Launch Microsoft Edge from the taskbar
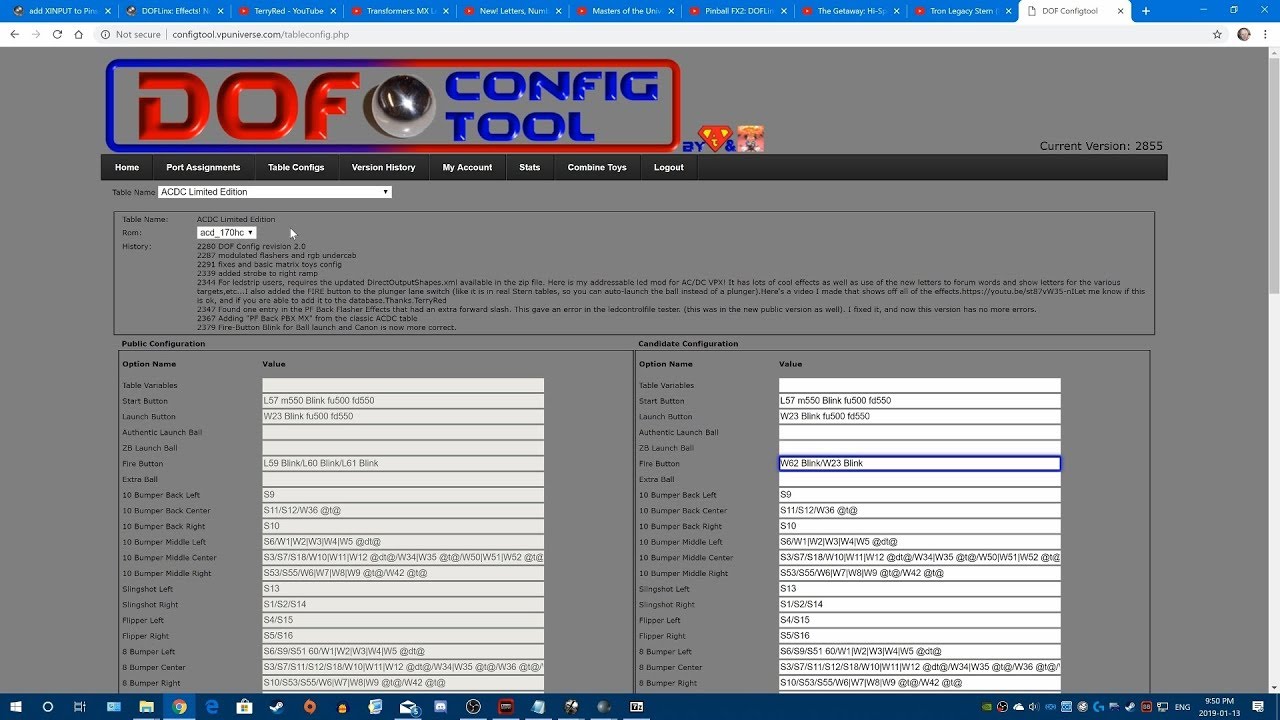 [x=212, y=706]
